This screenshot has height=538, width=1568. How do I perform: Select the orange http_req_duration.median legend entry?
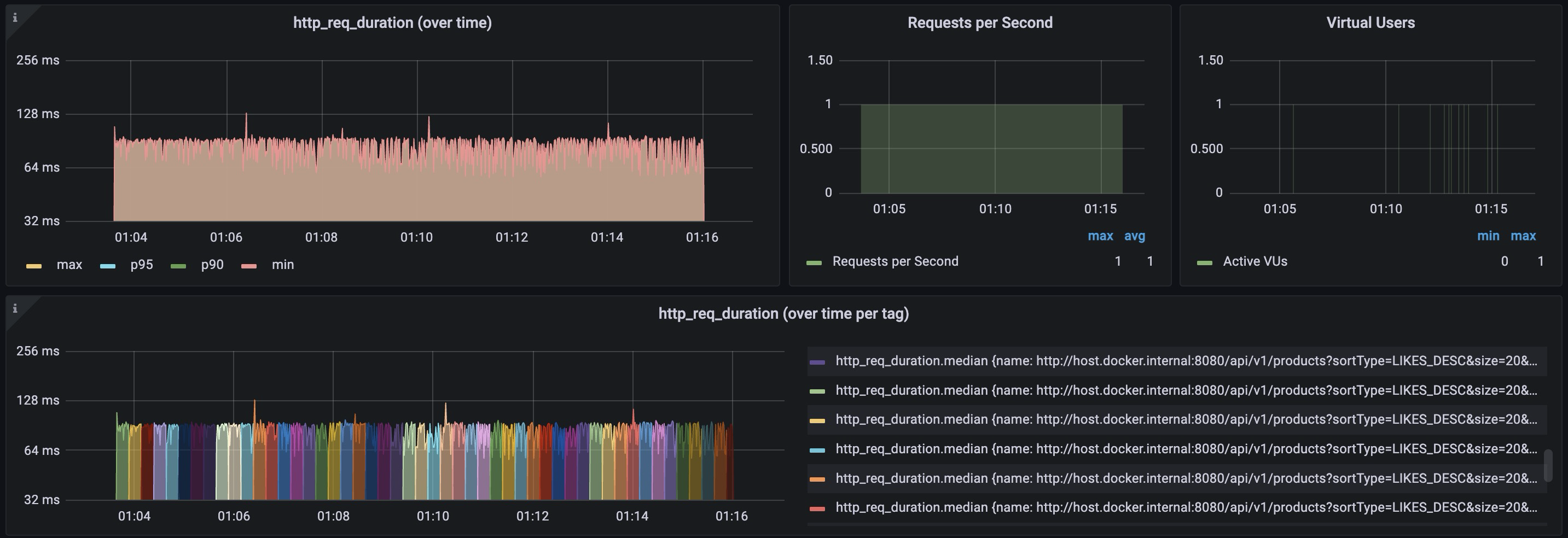(1186, 478)
